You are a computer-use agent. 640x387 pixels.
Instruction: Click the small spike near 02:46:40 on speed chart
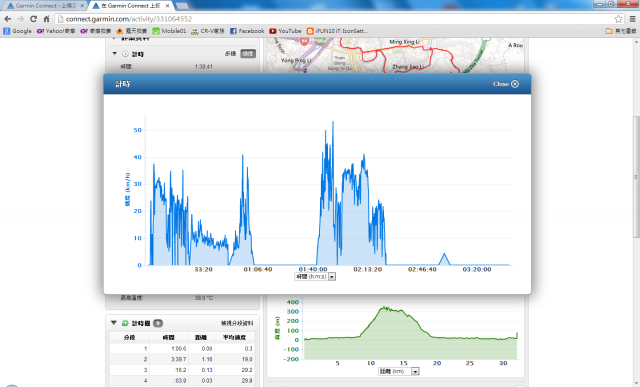coord(444,258)
